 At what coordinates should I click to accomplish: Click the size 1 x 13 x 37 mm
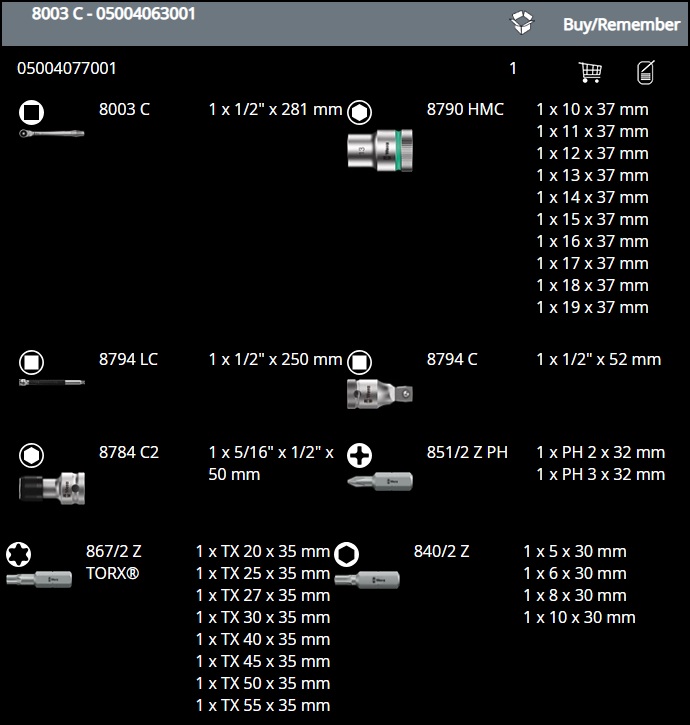[592, 176]
